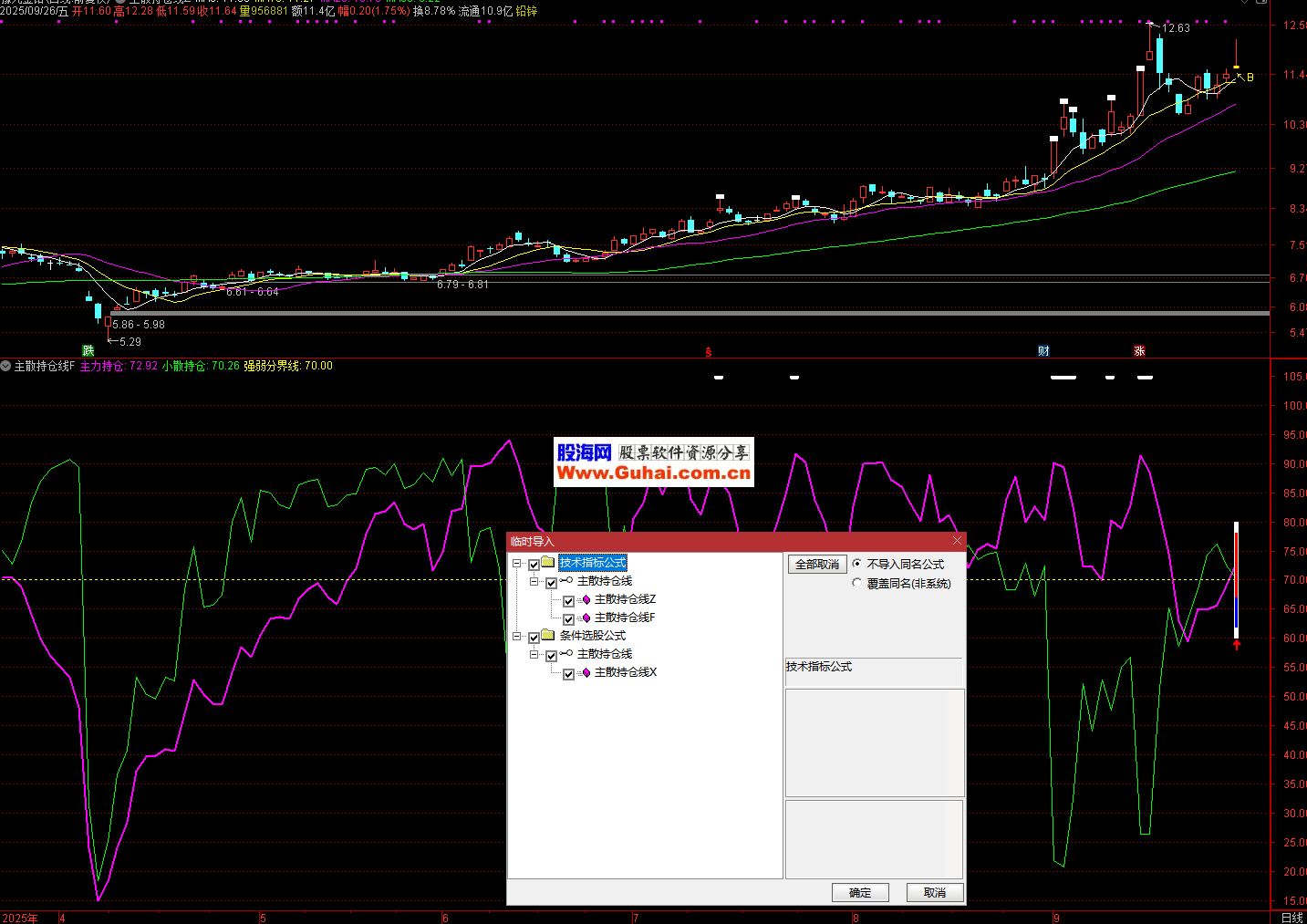Click the 技术指标公式 description text in right panel
Image resolution: width=1307 pixels, height=924 pixels.
pyautogui.click(x=819, y=667)
